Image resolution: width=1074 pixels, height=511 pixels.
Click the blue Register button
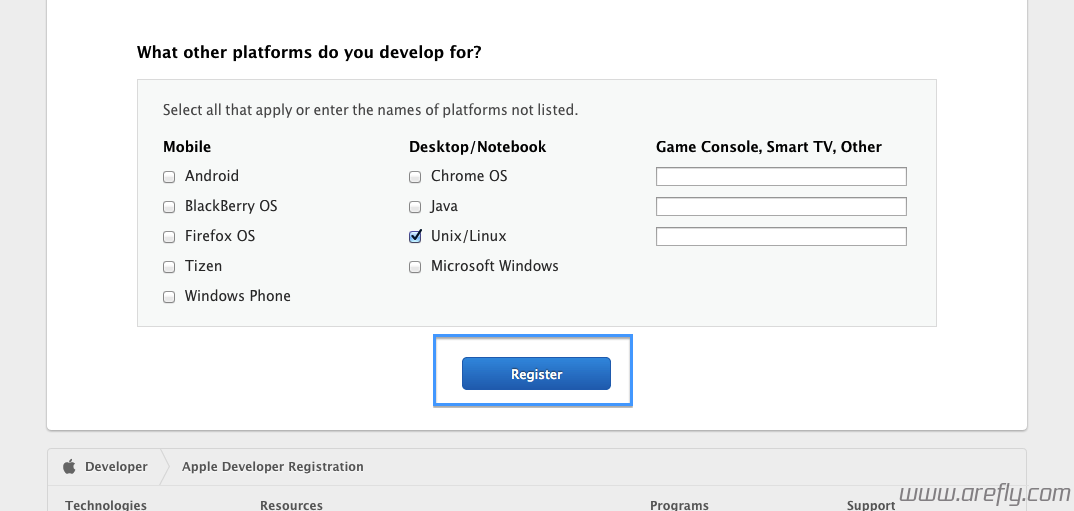[x=536, y=374]
